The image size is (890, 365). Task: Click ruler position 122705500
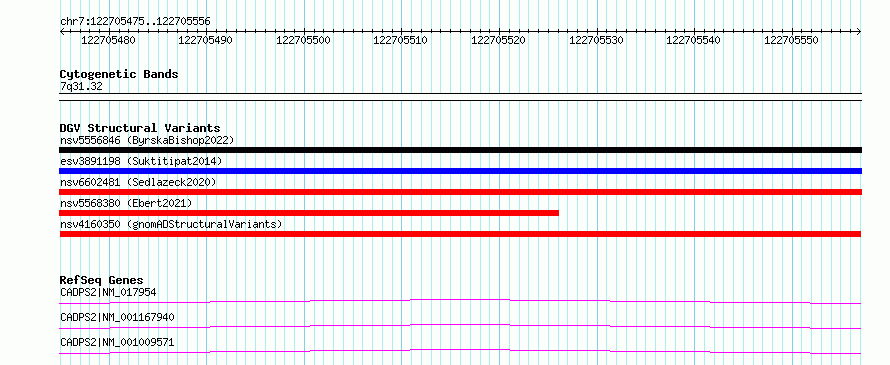pos(303,40)
